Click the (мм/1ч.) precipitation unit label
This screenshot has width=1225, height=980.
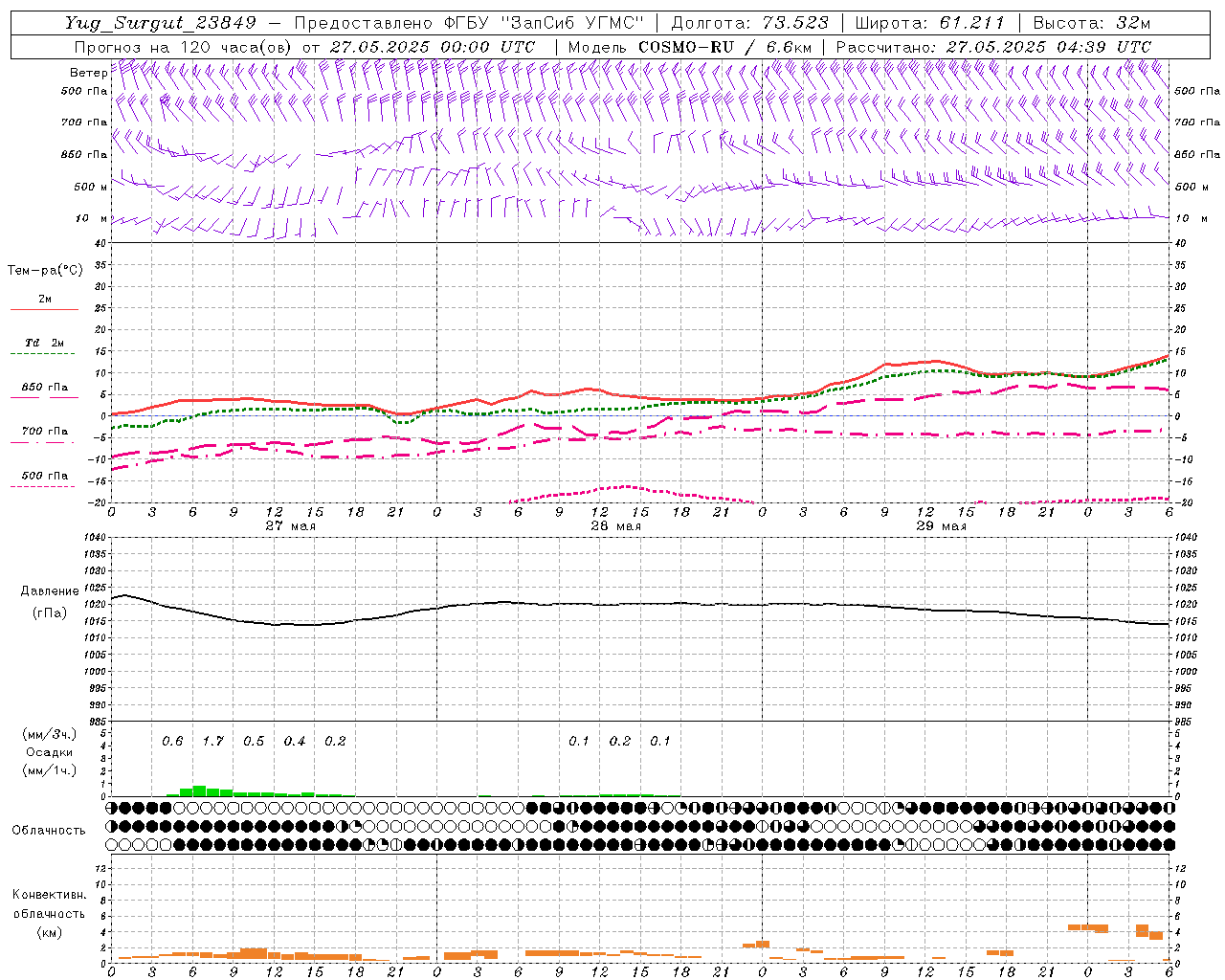tap(50, 770)
